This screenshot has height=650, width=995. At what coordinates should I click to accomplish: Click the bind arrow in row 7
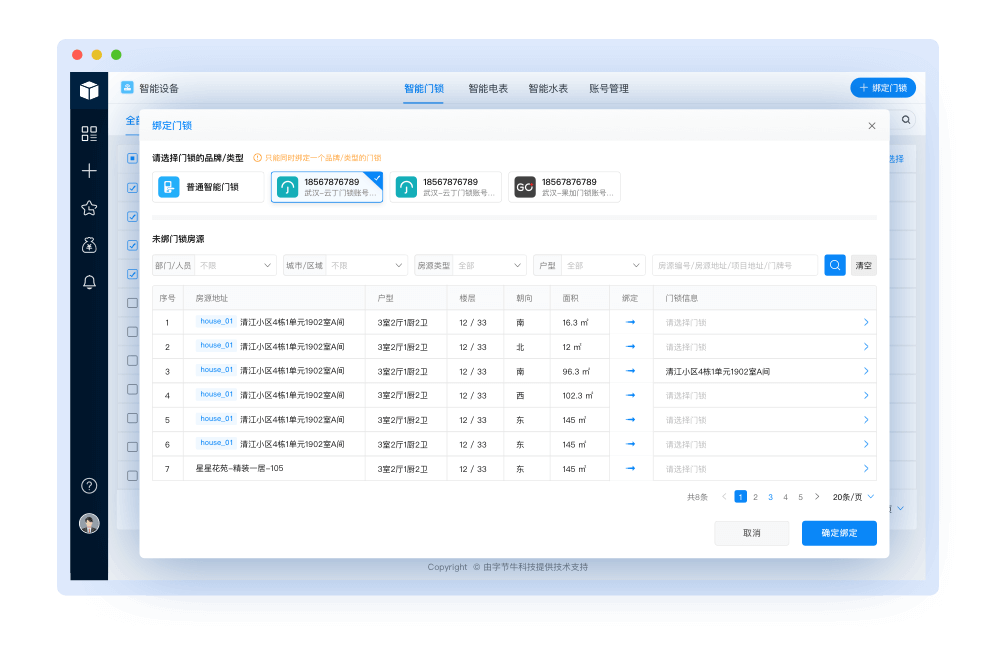[x=630, y=468]
